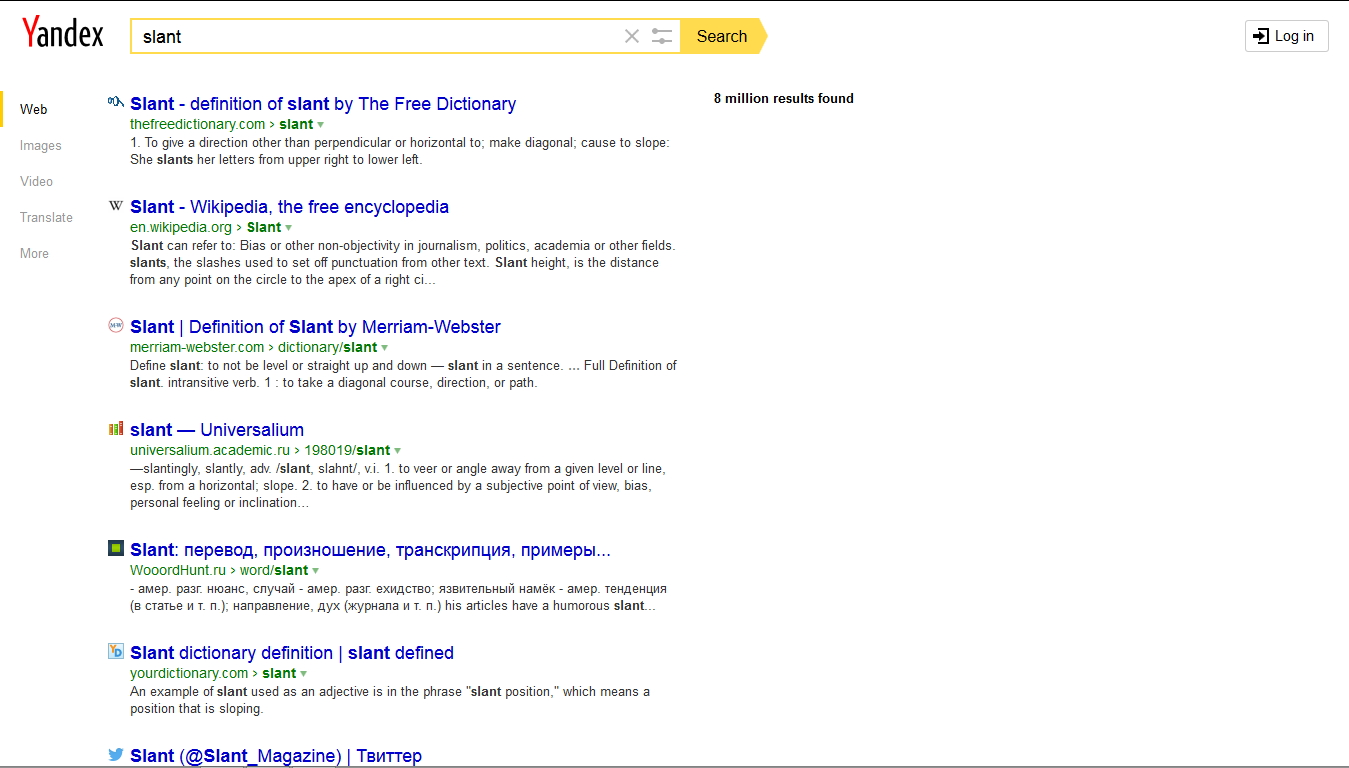Click the 'dictionary/slant' URL path for Merriam-Webster
Image resolution: width=1349 pixels, height=768 pixels.
coord(328,348)
